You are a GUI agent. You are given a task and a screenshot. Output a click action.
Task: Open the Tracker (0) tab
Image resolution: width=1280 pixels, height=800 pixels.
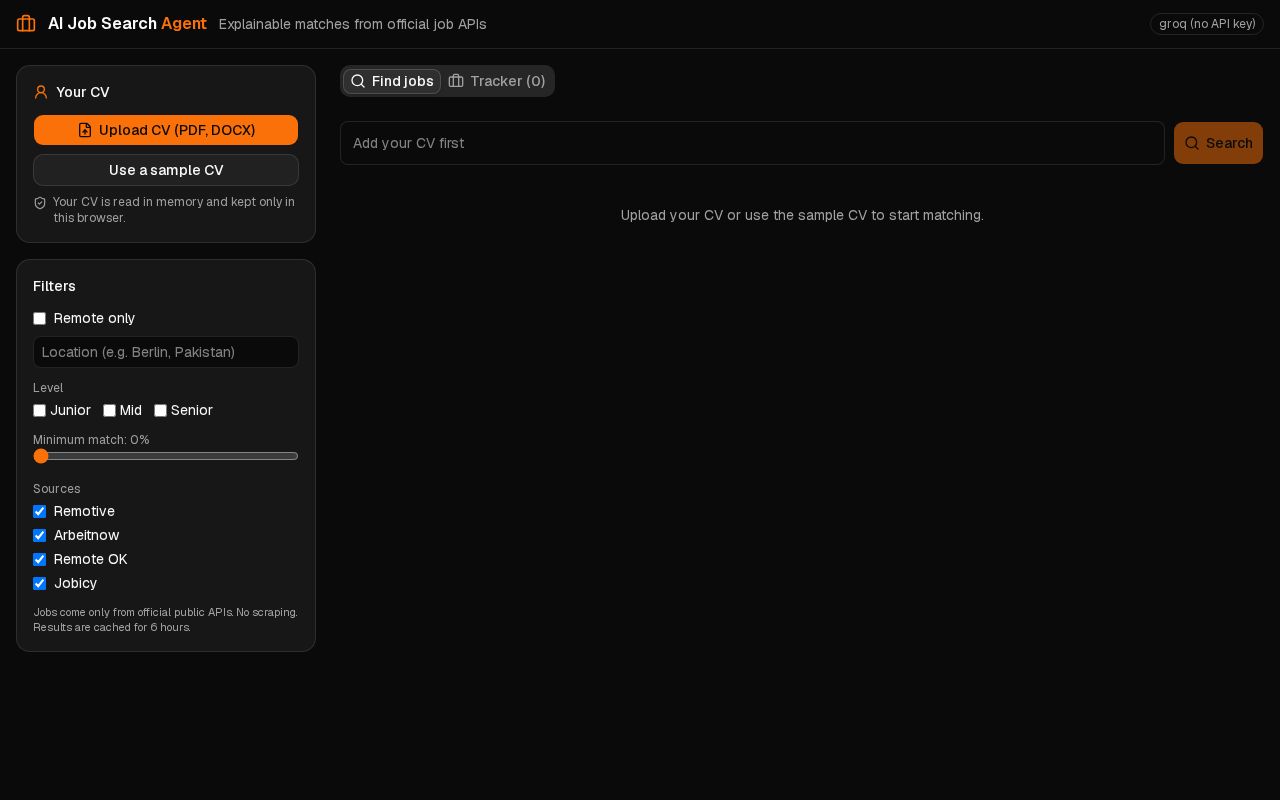pyautogui.click(x=497, y=81)
